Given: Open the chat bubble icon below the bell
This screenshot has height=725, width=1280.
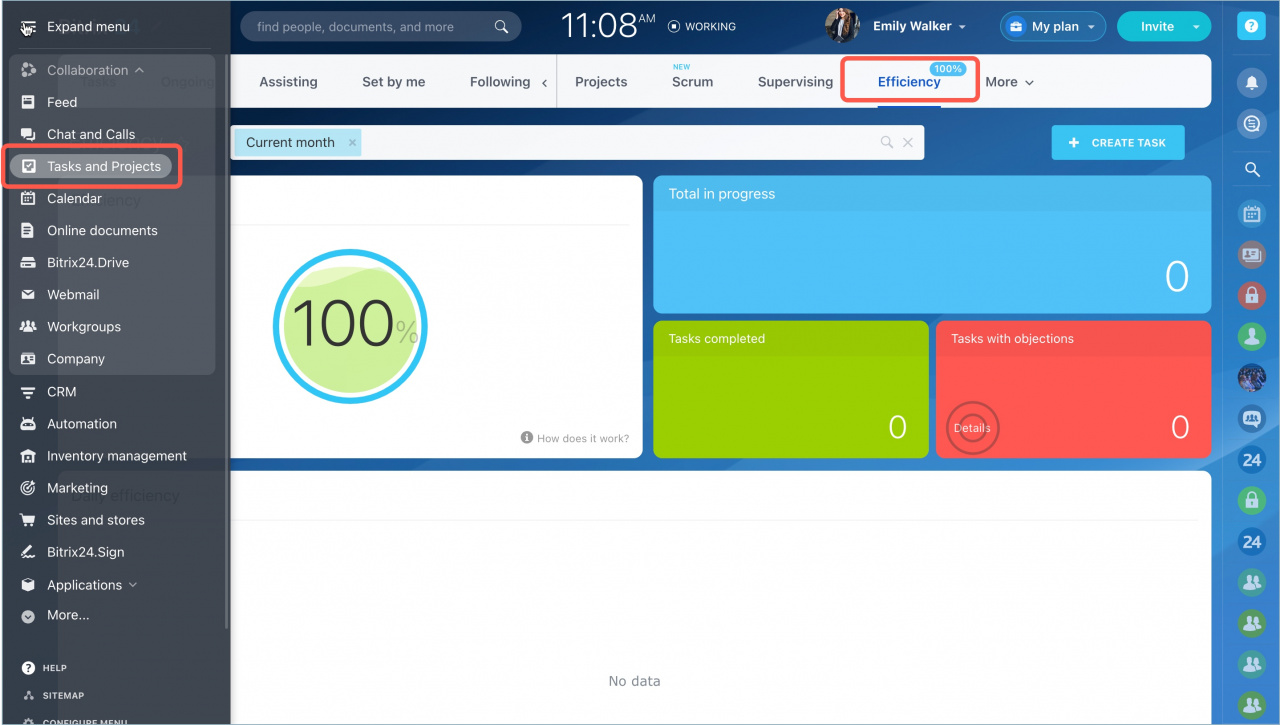Looking at the screenshot, I should point(1252,123).
